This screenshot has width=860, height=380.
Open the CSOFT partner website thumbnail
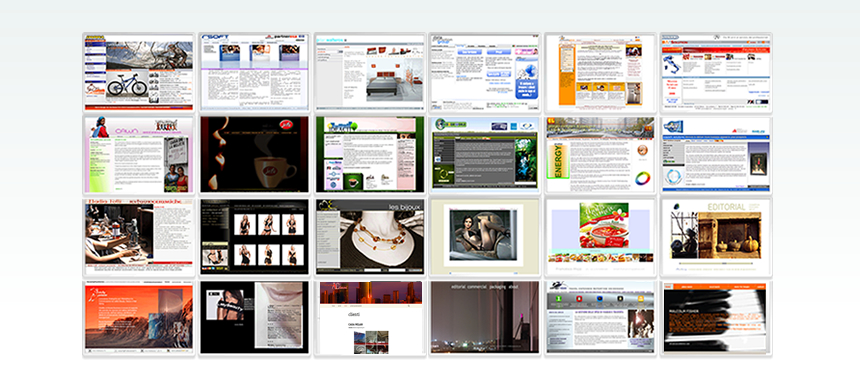coord(254,72)
